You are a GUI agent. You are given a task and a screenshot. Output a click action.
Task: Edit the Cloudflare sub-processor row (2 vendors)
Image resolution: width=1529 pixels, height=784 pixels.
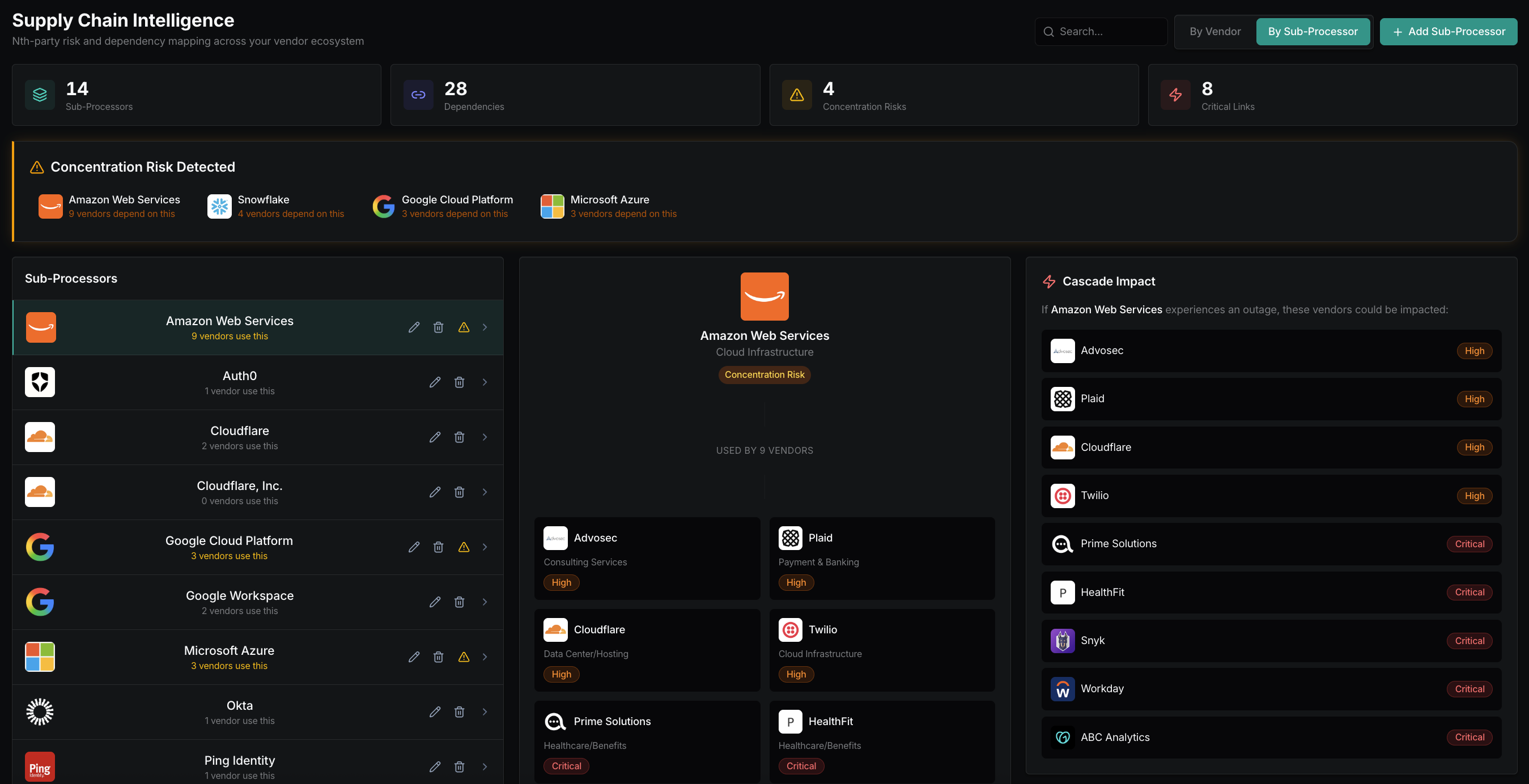pos(435,437)
